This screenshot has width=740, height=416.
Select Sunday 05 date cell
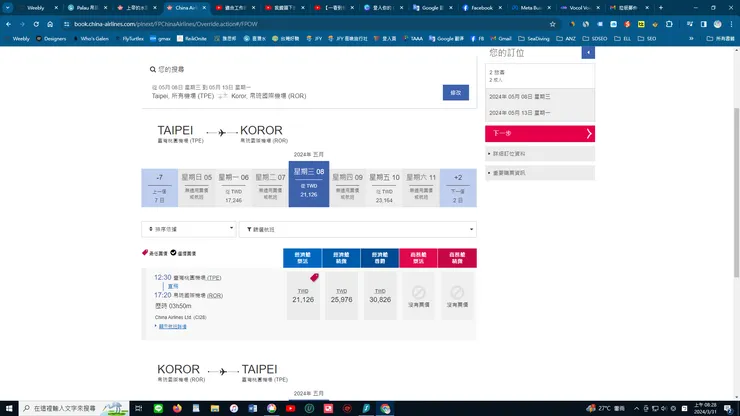(196, 188)
